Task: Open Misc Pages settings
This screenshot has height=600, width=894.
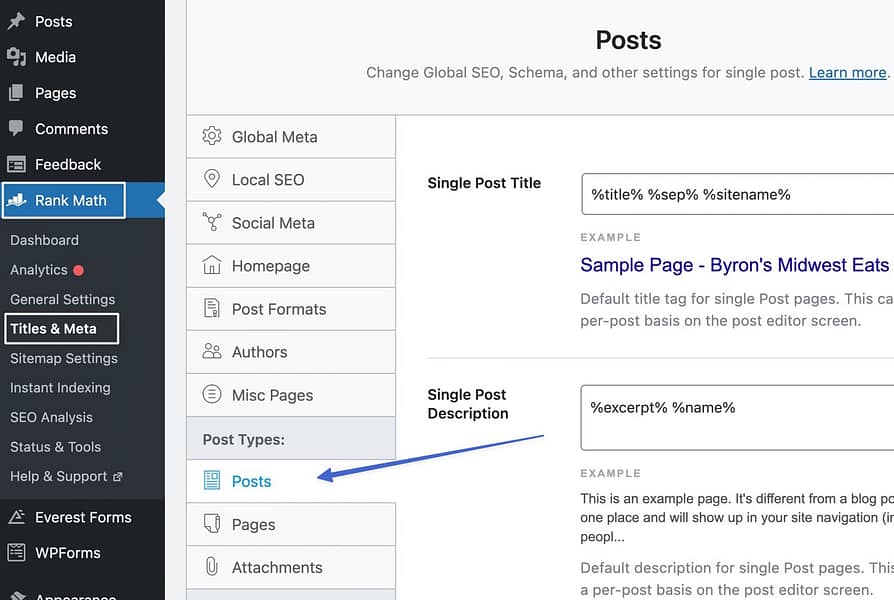Action: click(211, 395)
